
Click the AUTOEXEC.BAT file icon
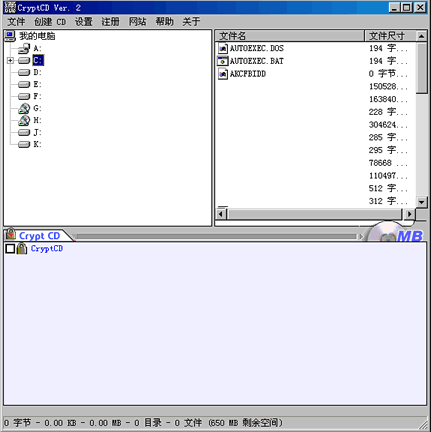(222, 61)
